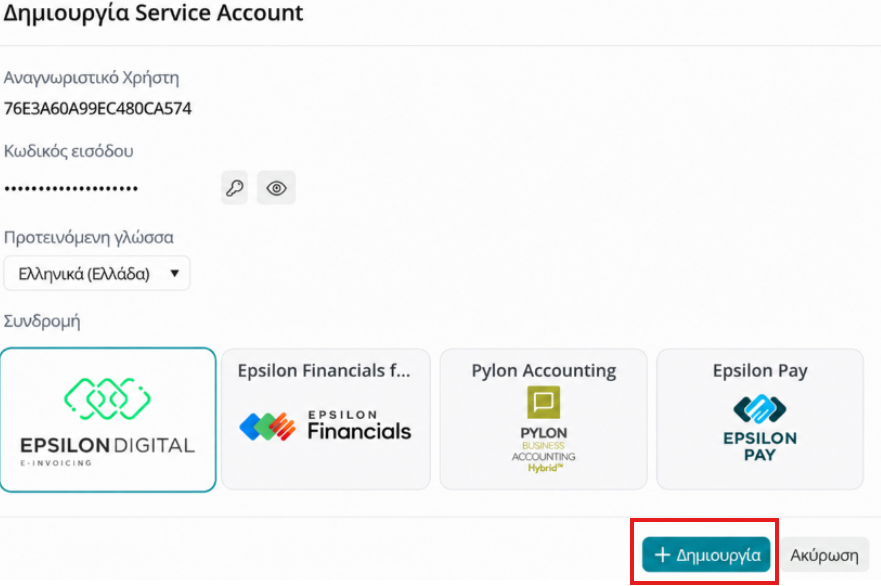Click the dropdown arrow of preferred language
Screen dimensions: 881x586
pos(175,274)
